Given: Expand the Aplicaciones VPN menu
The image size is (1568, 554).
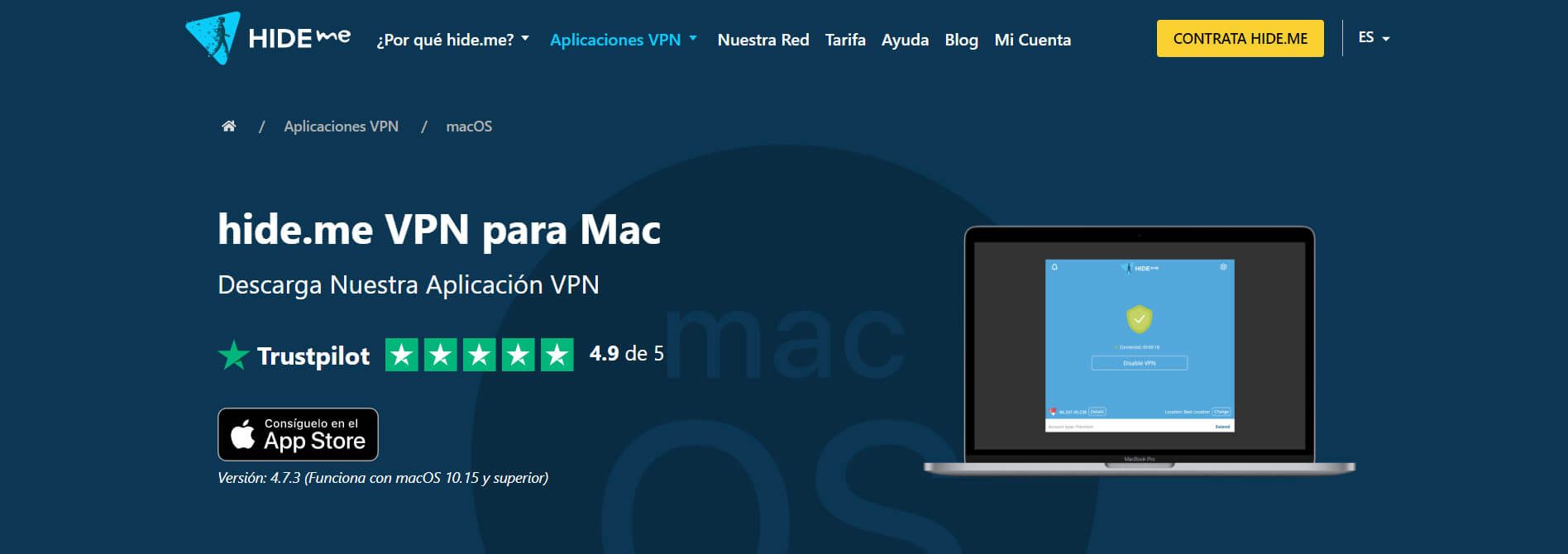Looking at the screenshot, I should click(624, 40).
